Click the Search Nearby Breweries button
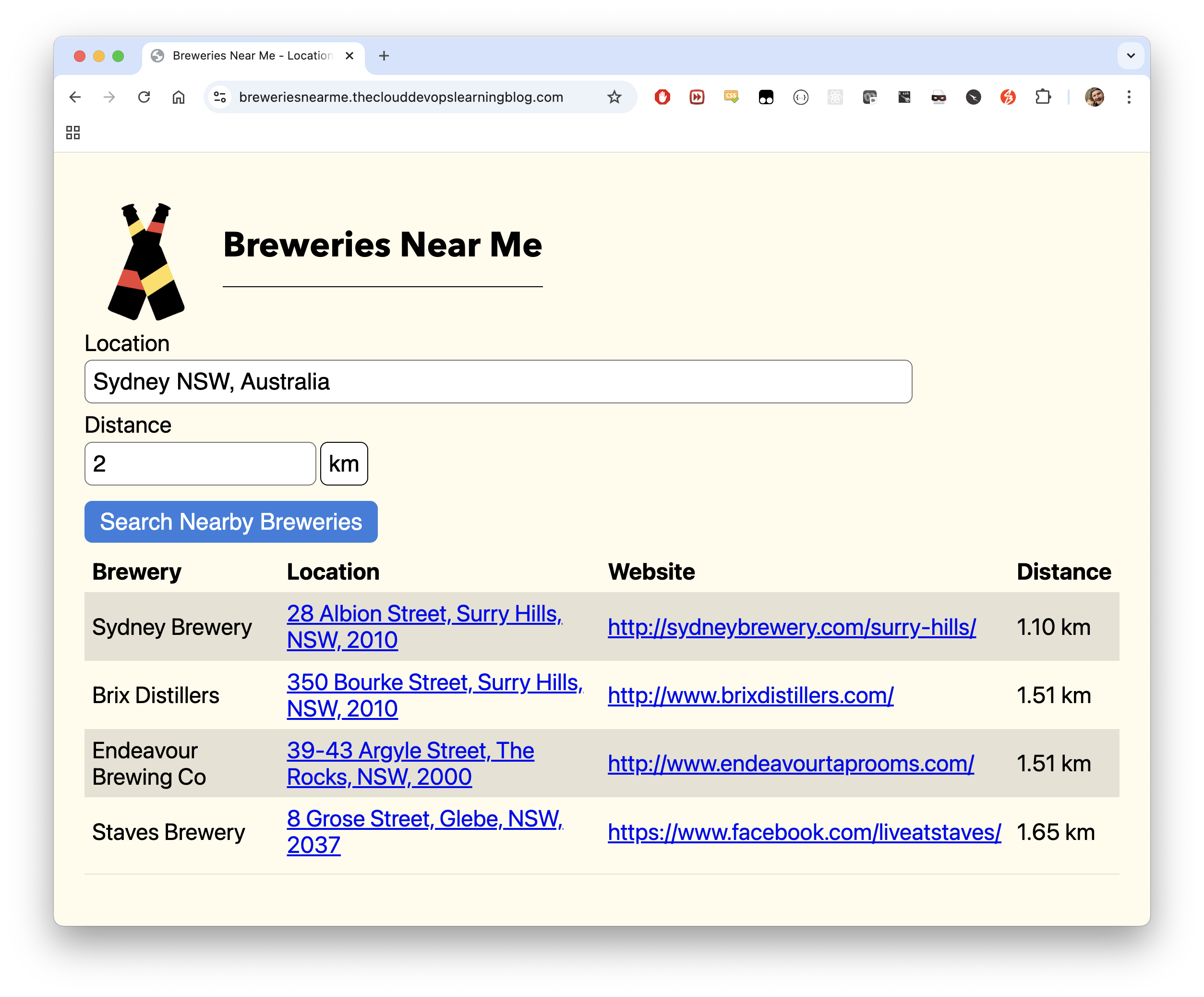This screenshot has width=1204, height=997. click(x=230, y=522)
